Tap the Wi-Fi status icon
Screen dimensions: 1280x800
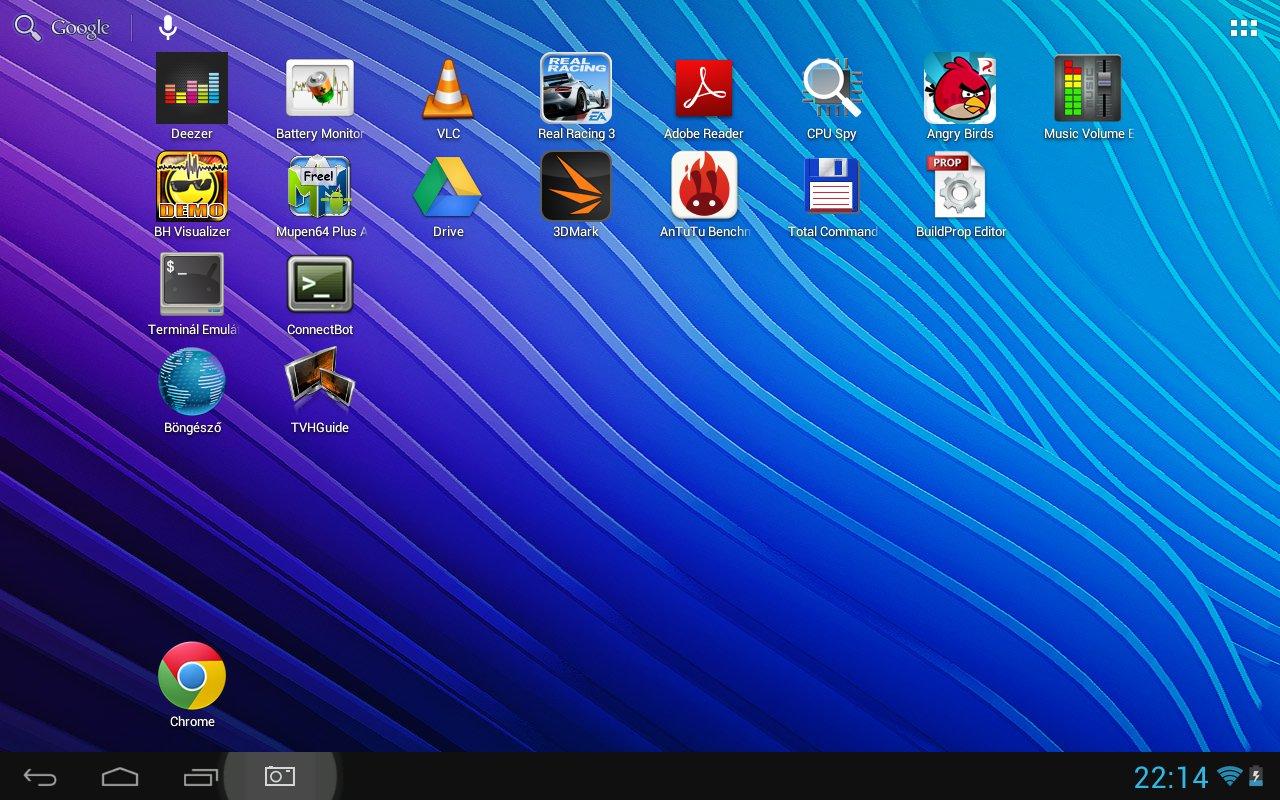click(x=1230, y=776)
